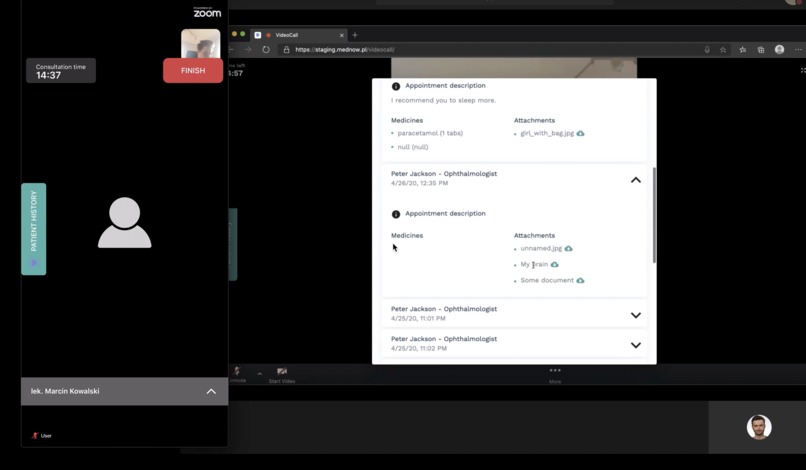Image resolution: width=806 pixels, height=470 pixels.
Task: Open the browser collections icon
Action: pyautogui.click(x=761, y=50)
